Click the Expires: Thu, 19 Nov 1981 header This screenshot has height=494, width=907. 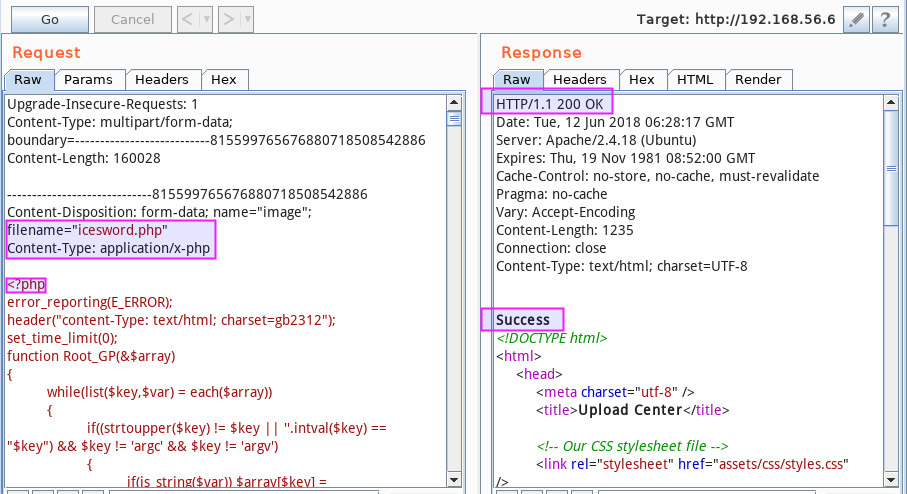click(626, 158)
